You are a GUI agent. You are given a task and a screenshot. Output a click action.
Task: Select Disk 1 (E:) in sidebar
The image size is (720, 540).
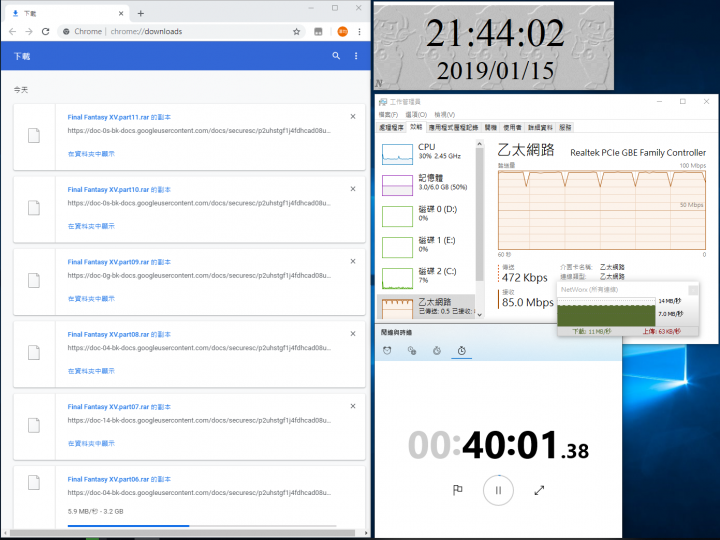[x=426, y=247]
